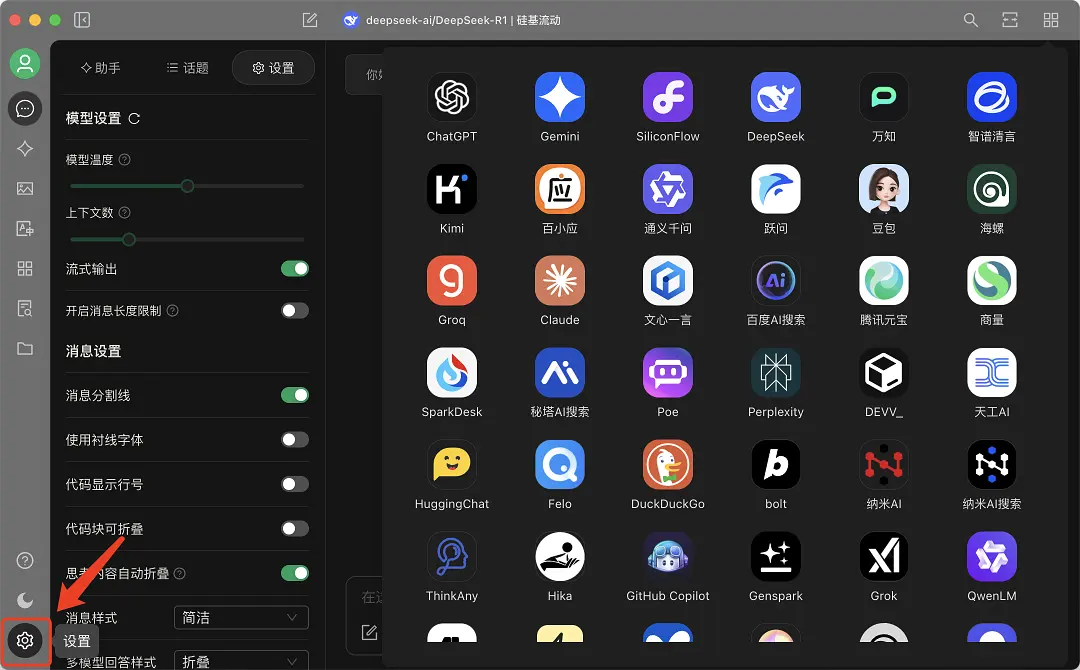Disable the 流式输出 toggle
Viewport: 1080px width, 670px height.
tap(295, 269)
